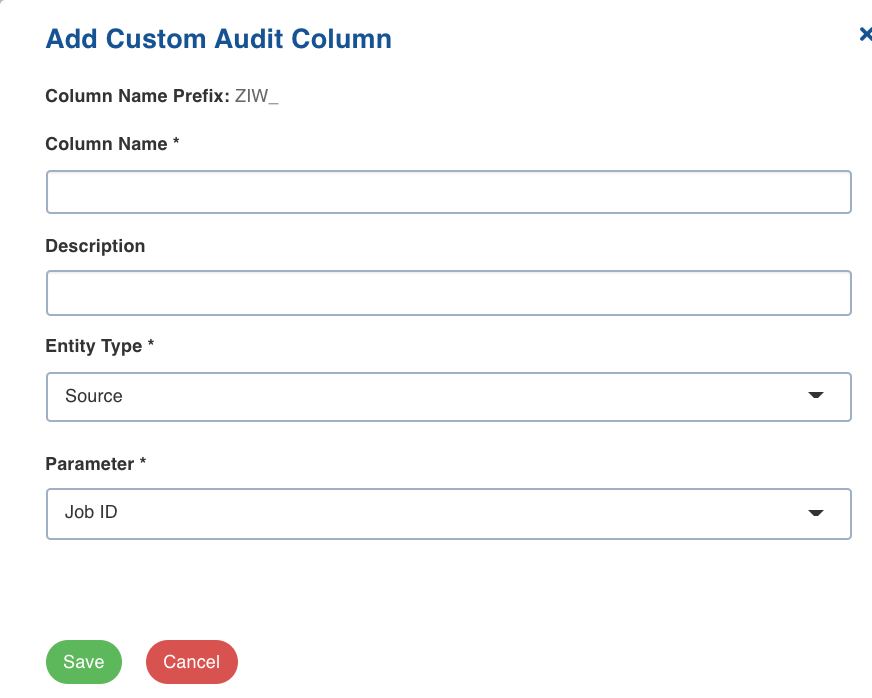Focus the Column Name text field
The height and width of the screenshot is (698, 872).
[x=449, y=192]
